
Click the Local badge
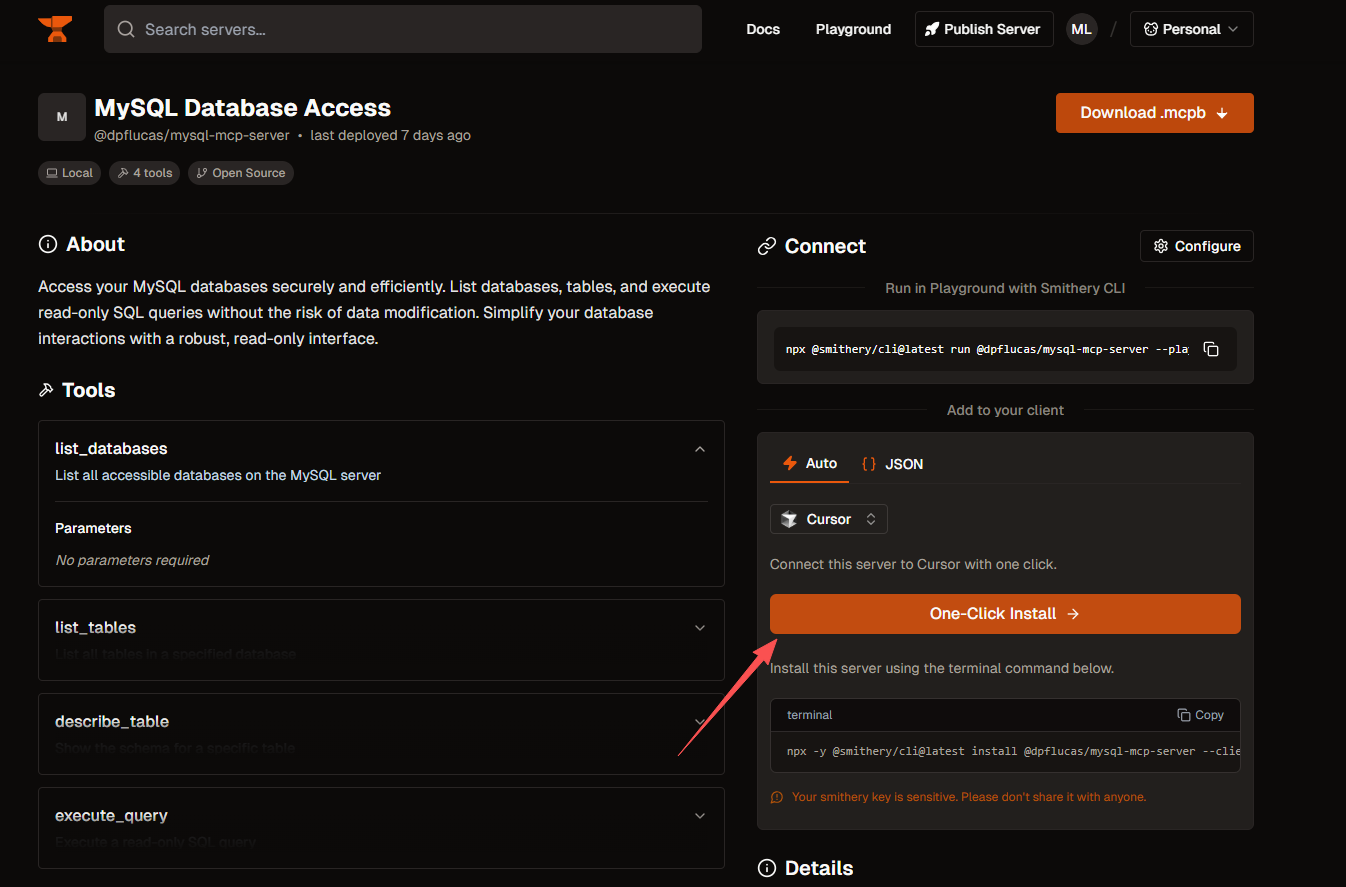tap(70, 173)
